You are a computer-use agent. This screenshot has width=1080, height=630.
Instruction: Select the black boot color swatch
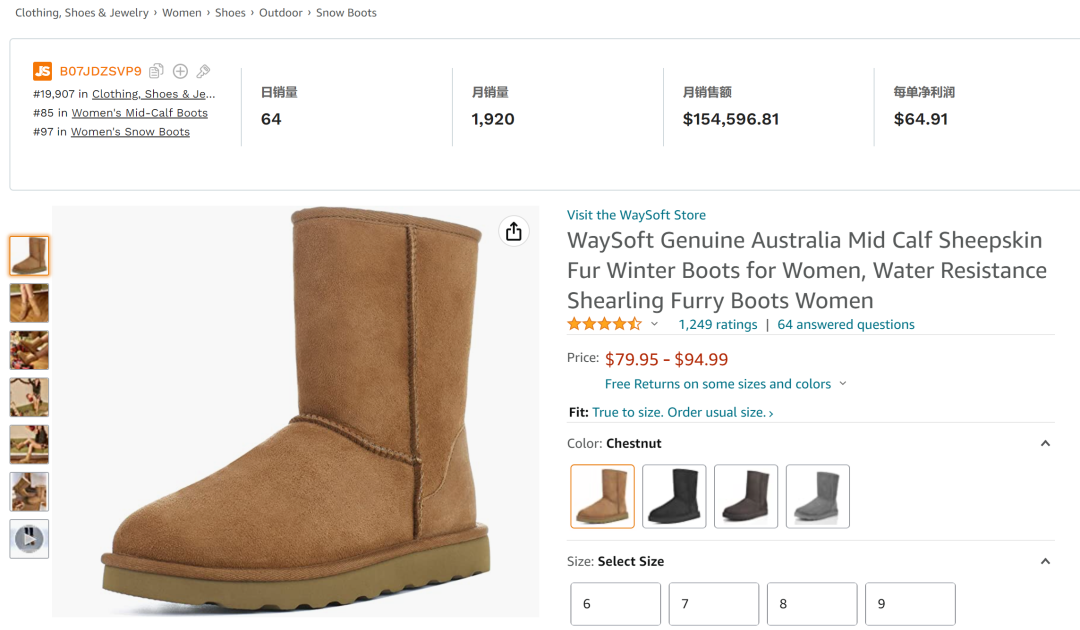pos(674,496)
